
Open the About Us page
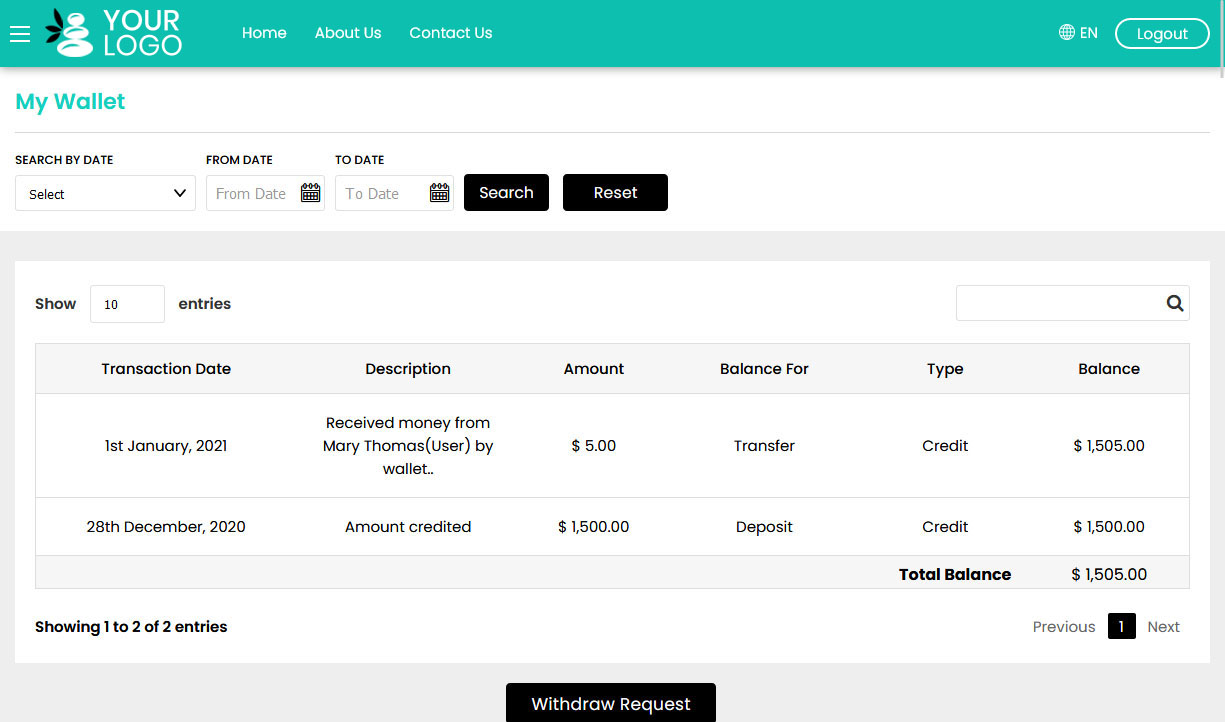[348, 33]
